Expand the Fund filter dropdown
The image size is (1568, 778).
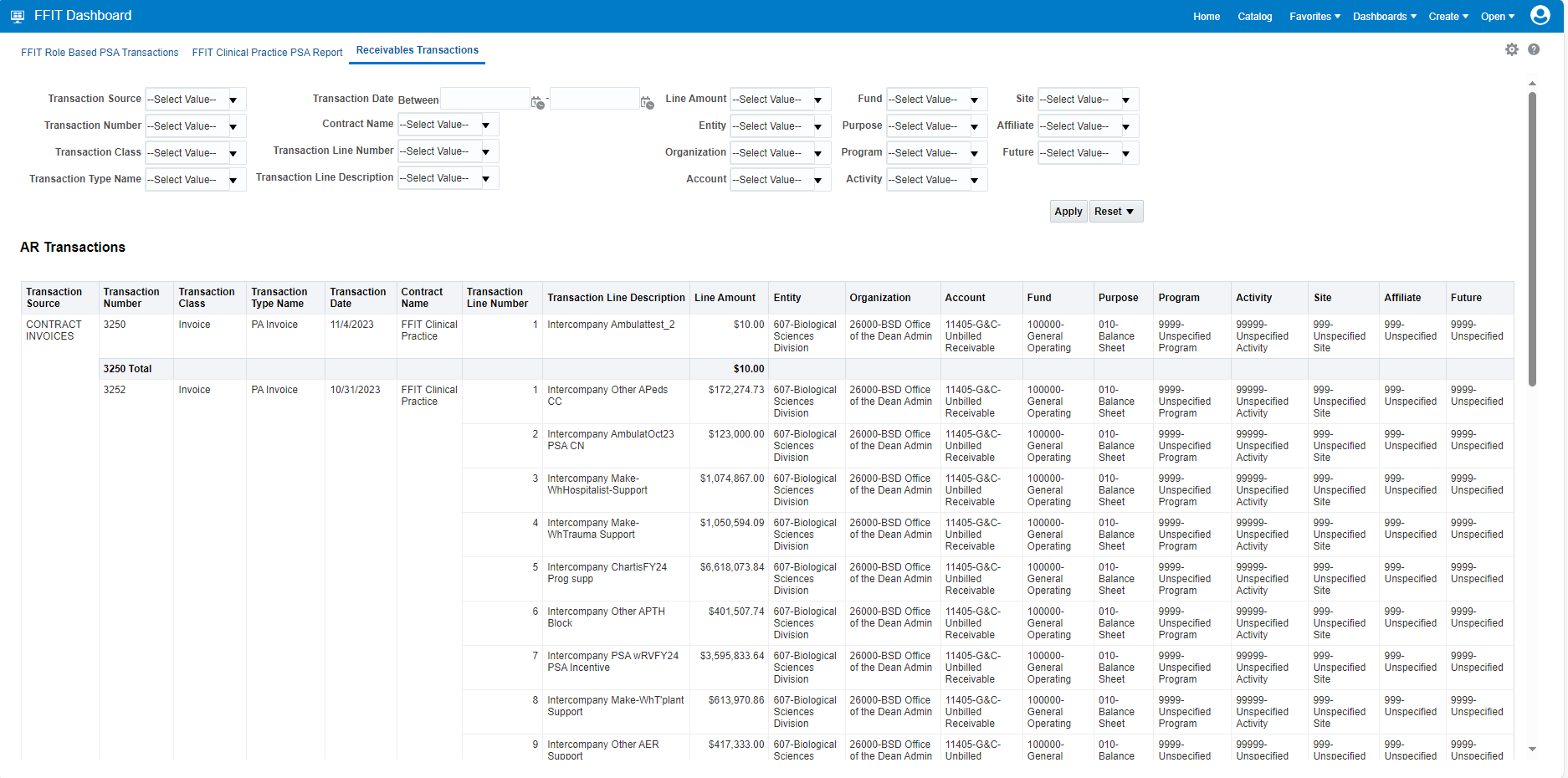(x=975, y=100)
